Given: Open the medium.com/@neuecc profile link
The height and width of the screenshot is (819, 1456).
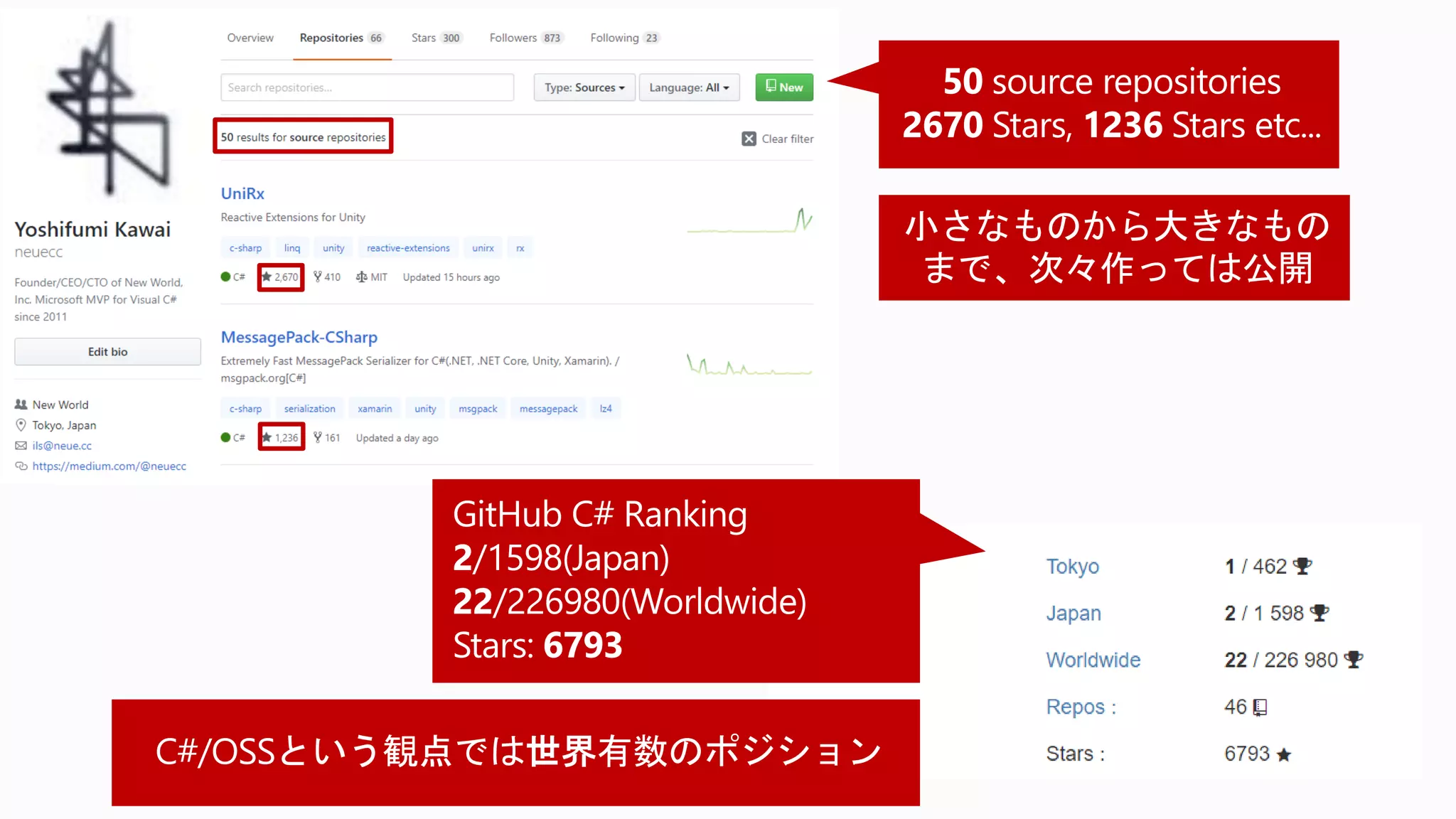Looking at the screenshot, I should point(109,466).
